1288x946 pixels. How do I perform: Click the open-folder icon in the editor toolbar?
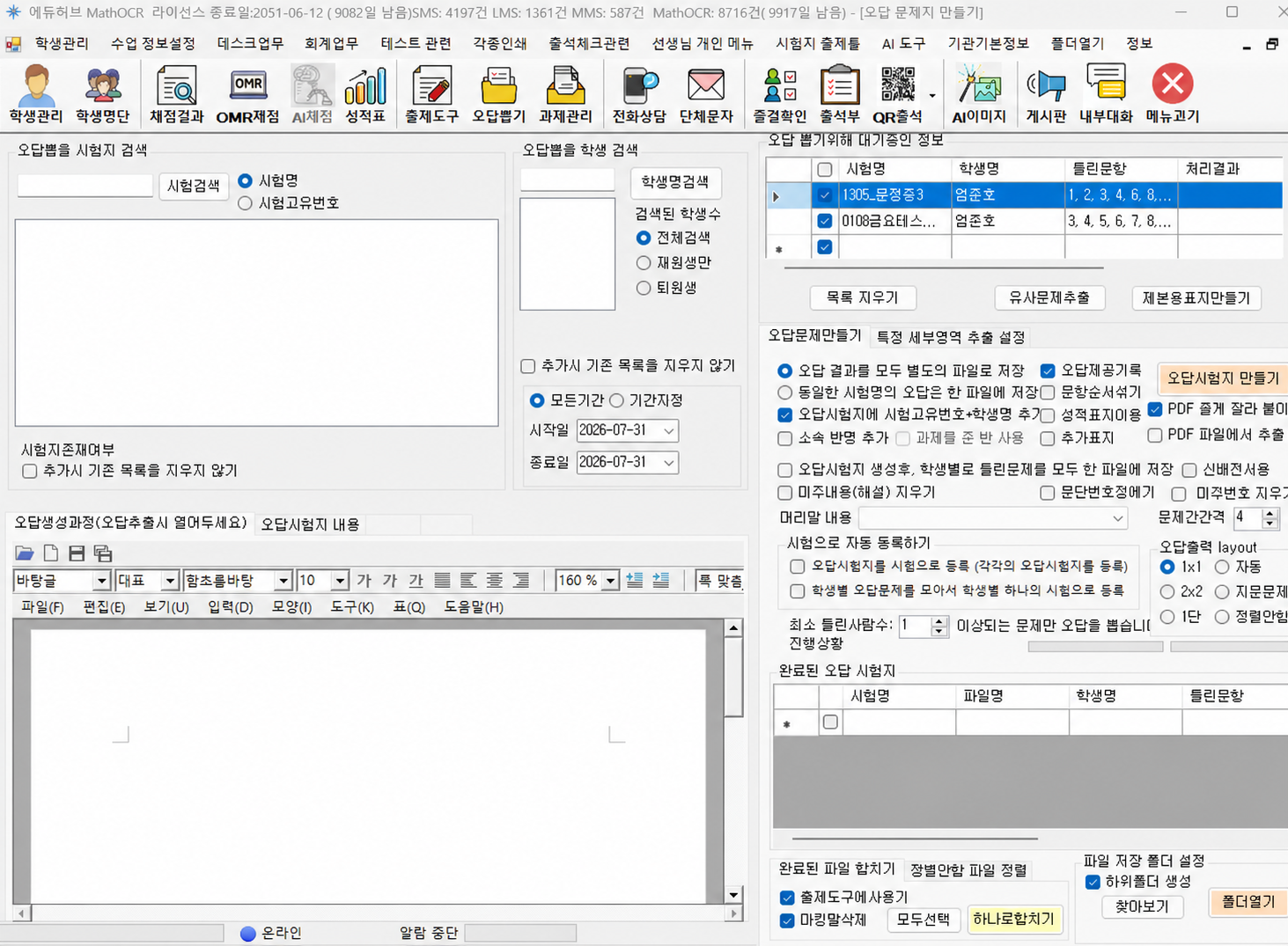(x=25, y=553)
